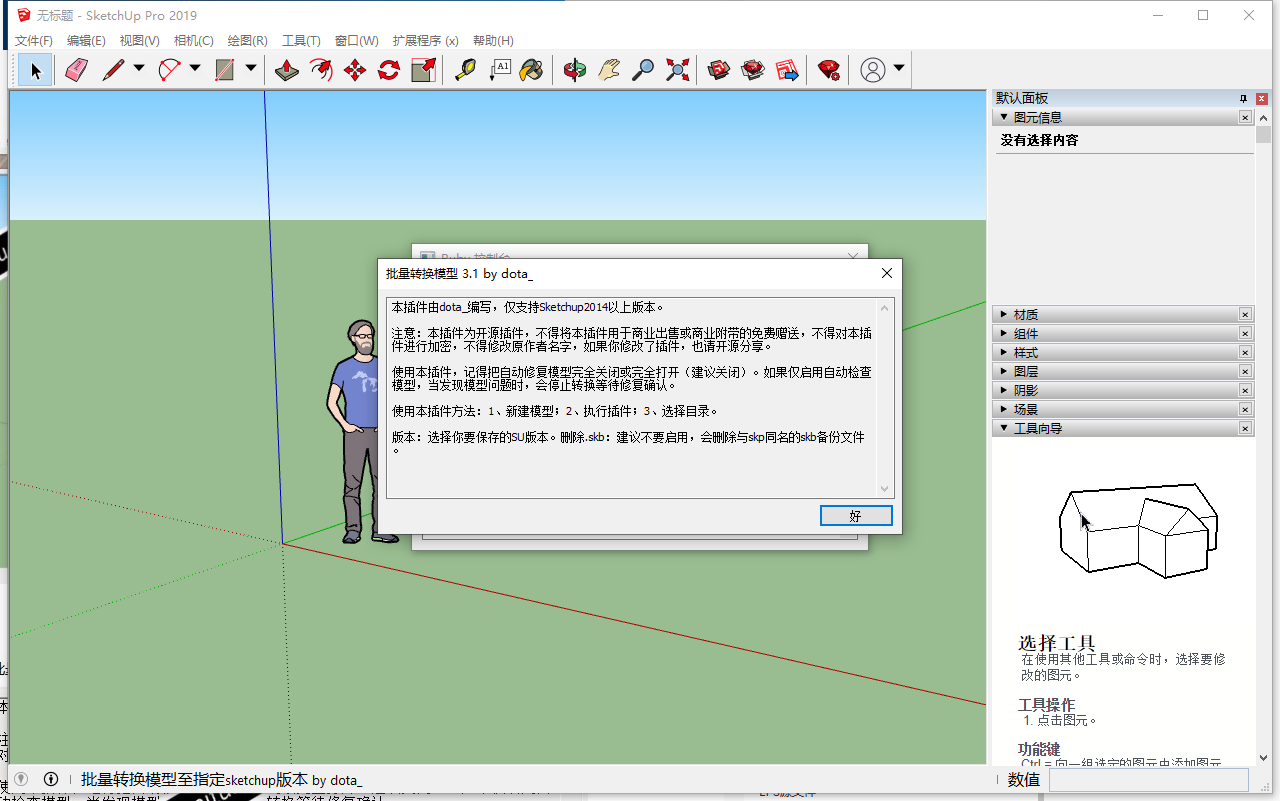Select the Offset tool
This screenshot has width=1280, height=801.
[321, 70]
